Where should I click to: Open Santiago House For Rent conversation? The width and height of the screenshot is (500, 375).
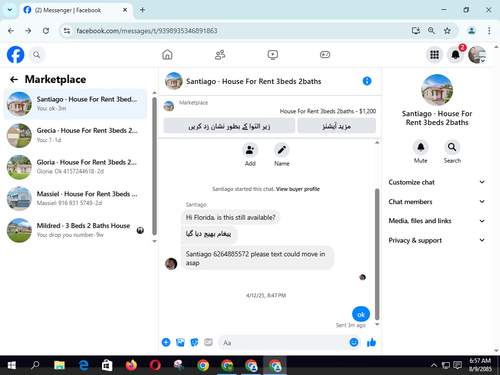pos(75,104)
